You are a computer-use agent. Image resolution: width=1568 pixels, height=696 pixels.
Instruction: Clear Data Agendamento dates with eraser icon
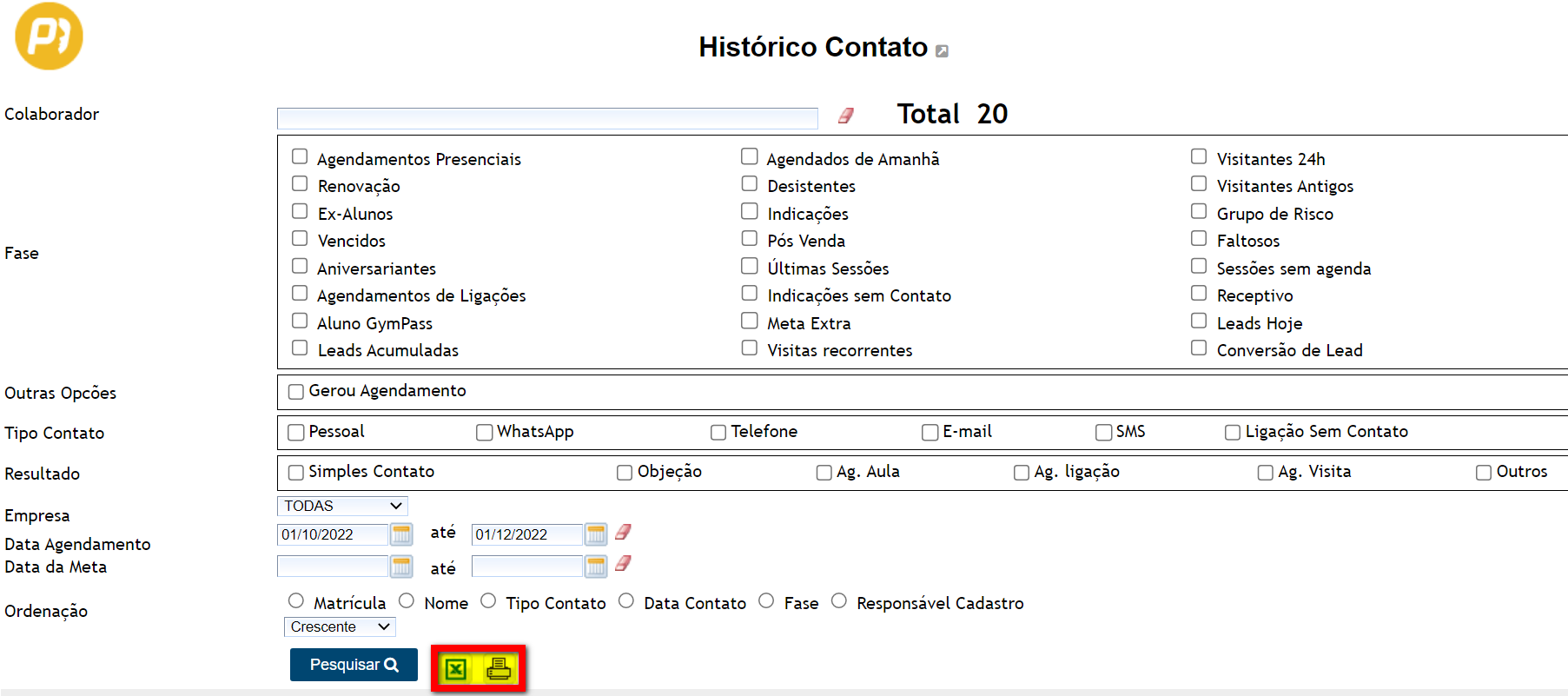623,532
